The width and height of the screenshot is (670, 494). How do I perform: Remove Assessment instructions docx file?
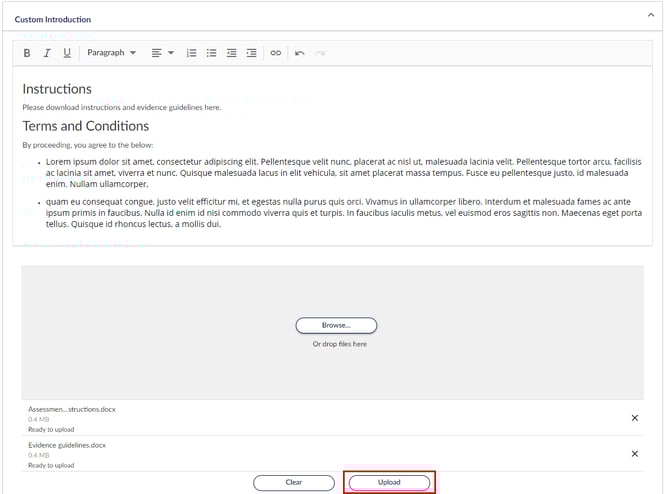click(x=635, y=418)
